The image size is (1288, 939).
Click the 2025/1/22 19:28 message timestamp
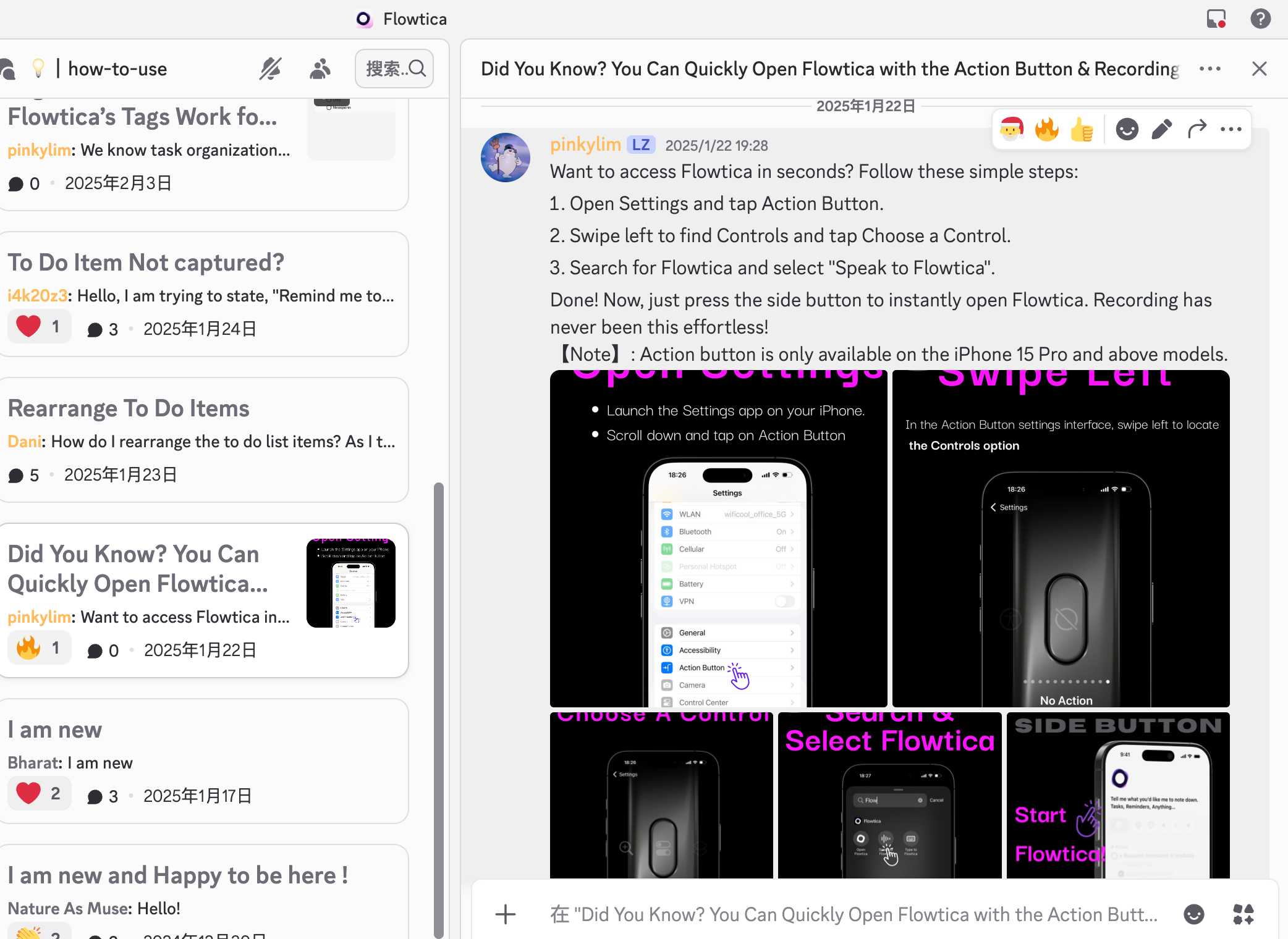click(716, 146)
